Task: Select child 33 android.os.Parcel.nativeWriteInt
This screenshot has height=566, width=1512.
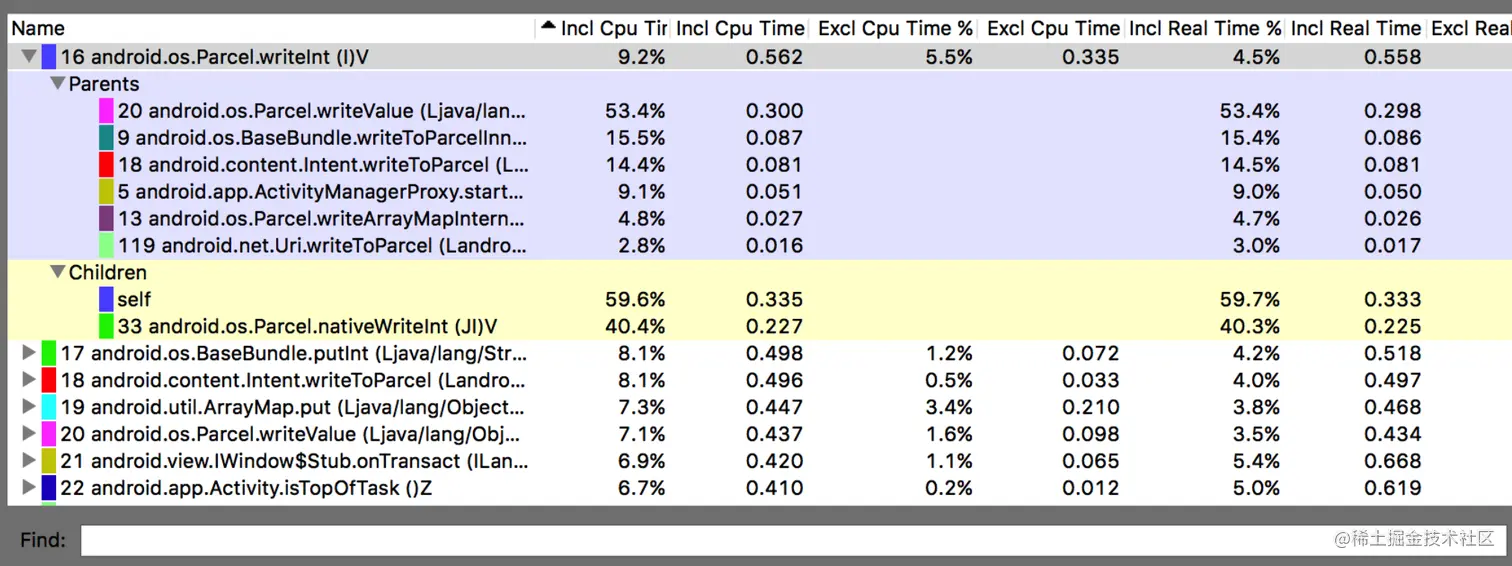Action: (307, 326)
